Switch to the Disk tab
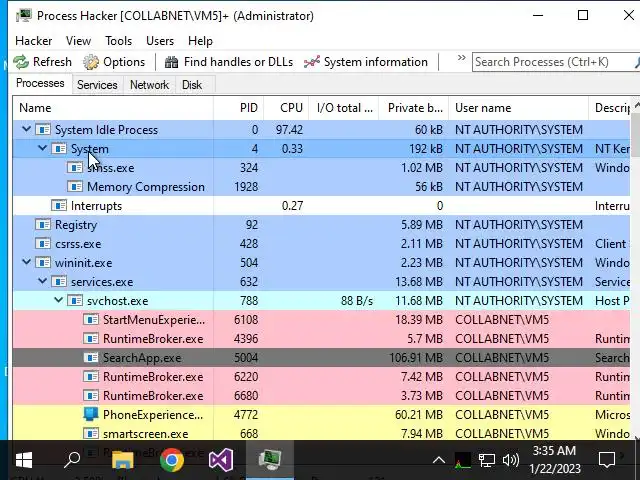 click(192, 85)
